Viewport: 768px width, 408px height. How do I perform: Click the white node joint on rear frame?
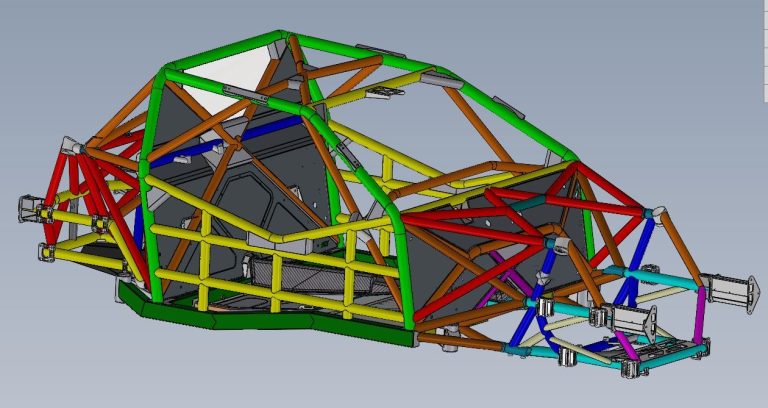(655, 213)
